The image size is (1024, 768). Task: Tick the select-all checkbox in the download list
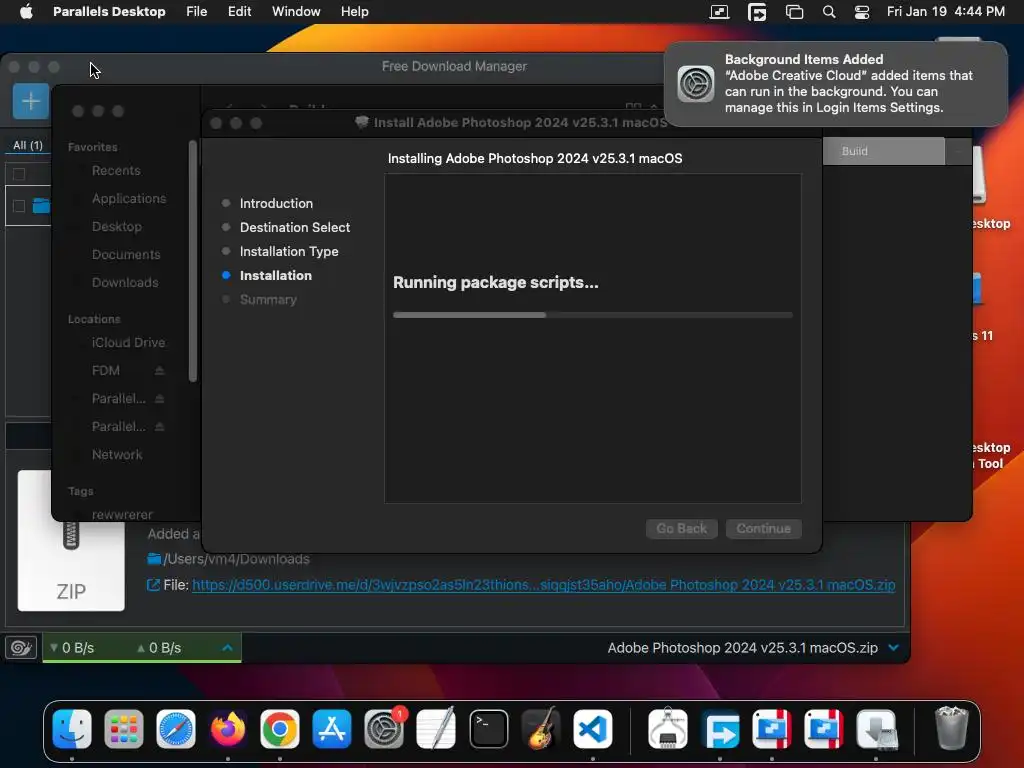pyautogui.click(x=19, y=174)
